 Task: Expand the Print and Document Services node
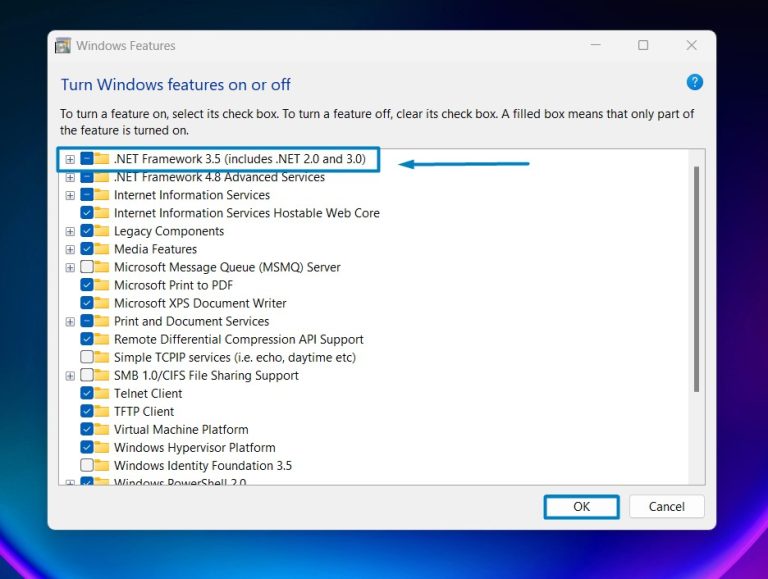(x=70, y=321)
